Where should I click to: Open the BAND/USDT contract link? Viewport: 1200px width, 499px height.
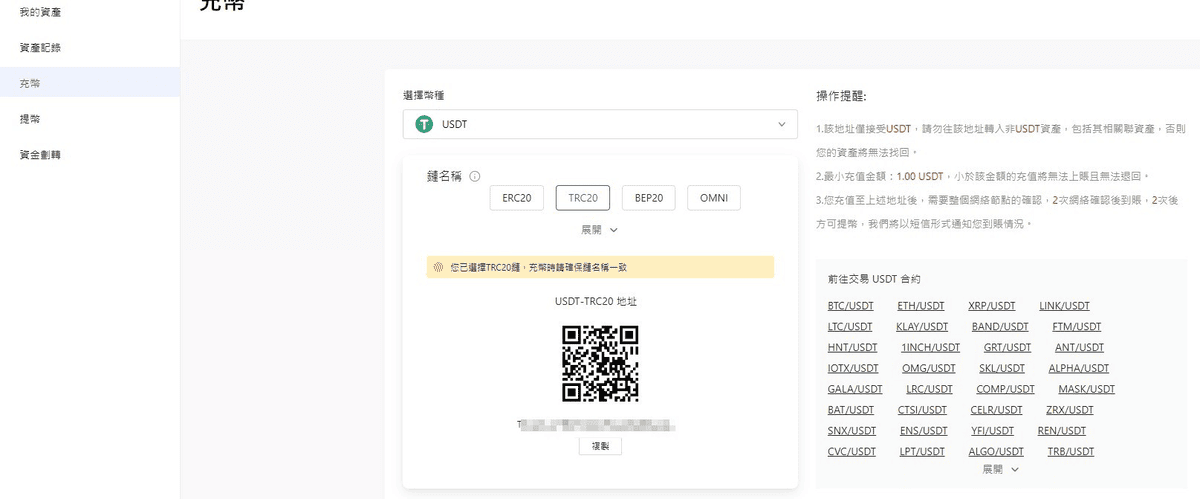tap(1000, 327)
